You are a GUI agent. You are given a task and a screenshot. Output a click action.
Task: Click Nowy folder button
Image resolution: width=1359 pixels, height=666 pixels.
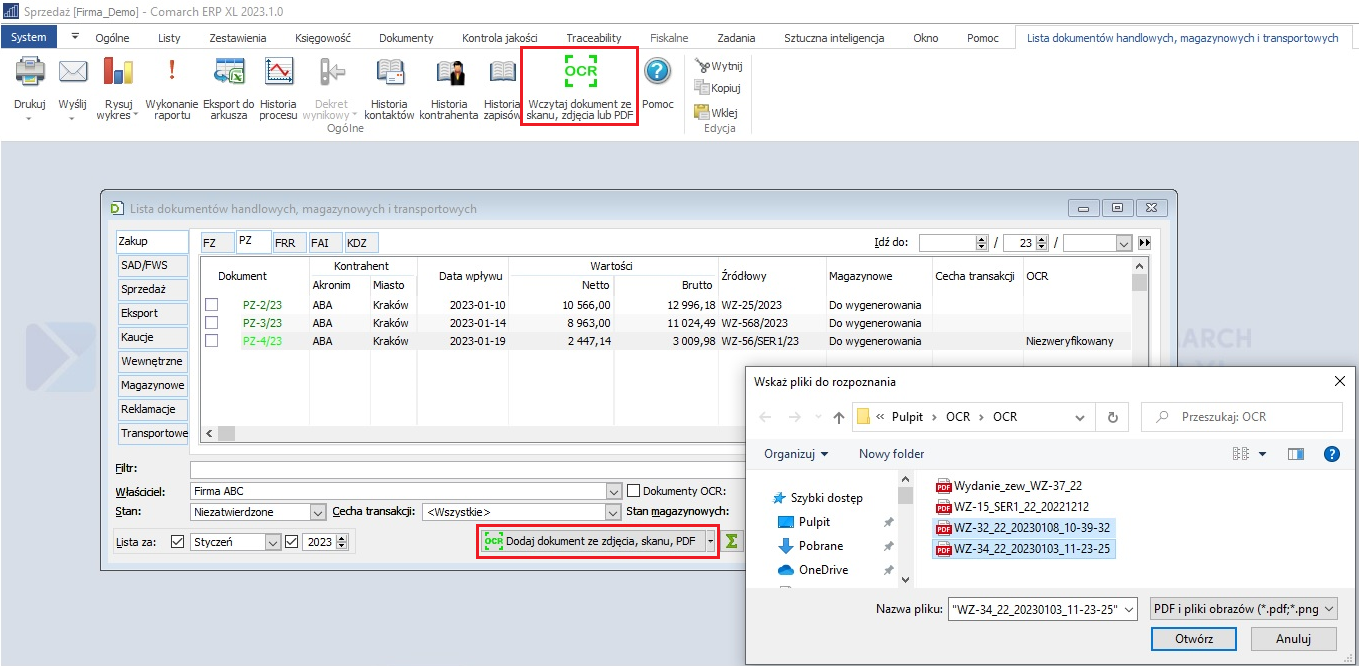892,454
